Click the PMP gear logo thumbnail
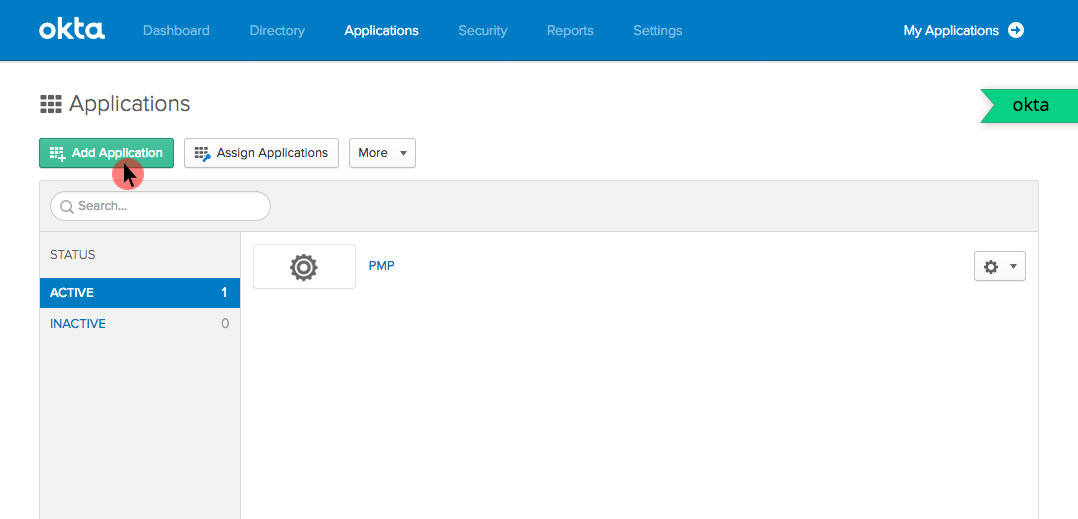This screenshot has height=519, width=1078. [304, 267]
